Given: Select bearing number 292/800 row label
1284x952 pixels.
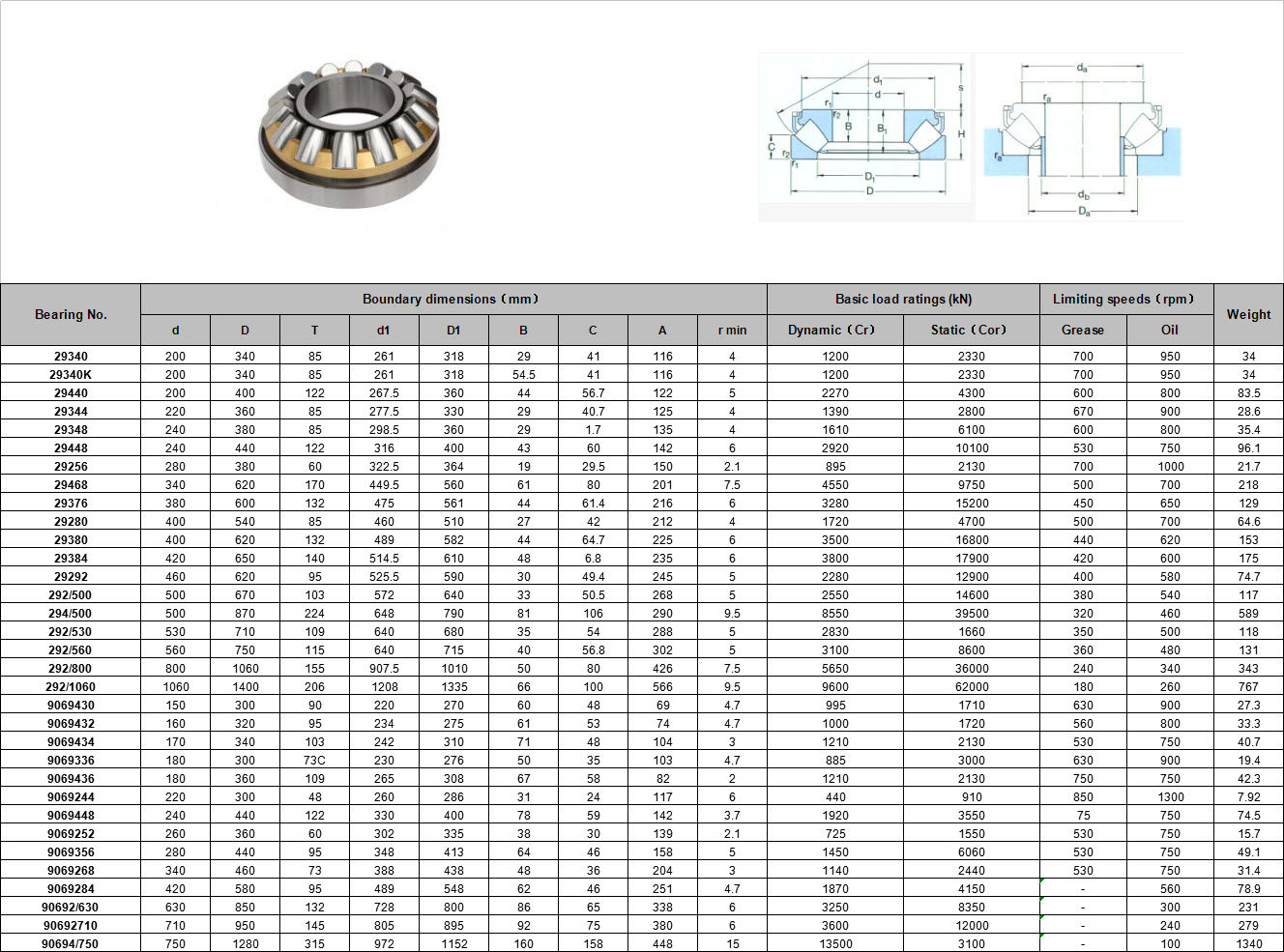Looking at the screenshot, I should point(71,669).
